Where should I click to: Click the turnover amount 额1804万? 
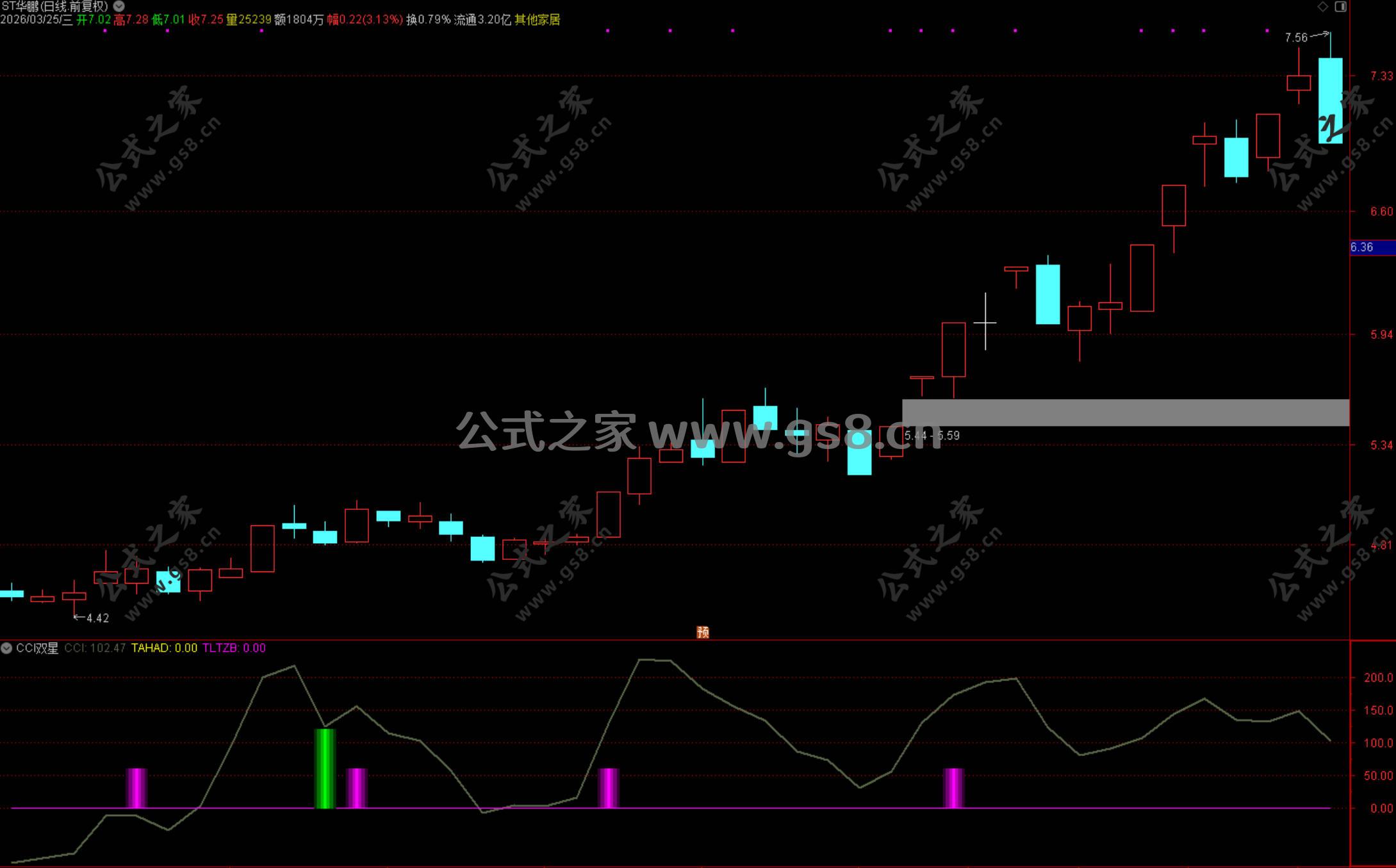(x=299, y=20)
